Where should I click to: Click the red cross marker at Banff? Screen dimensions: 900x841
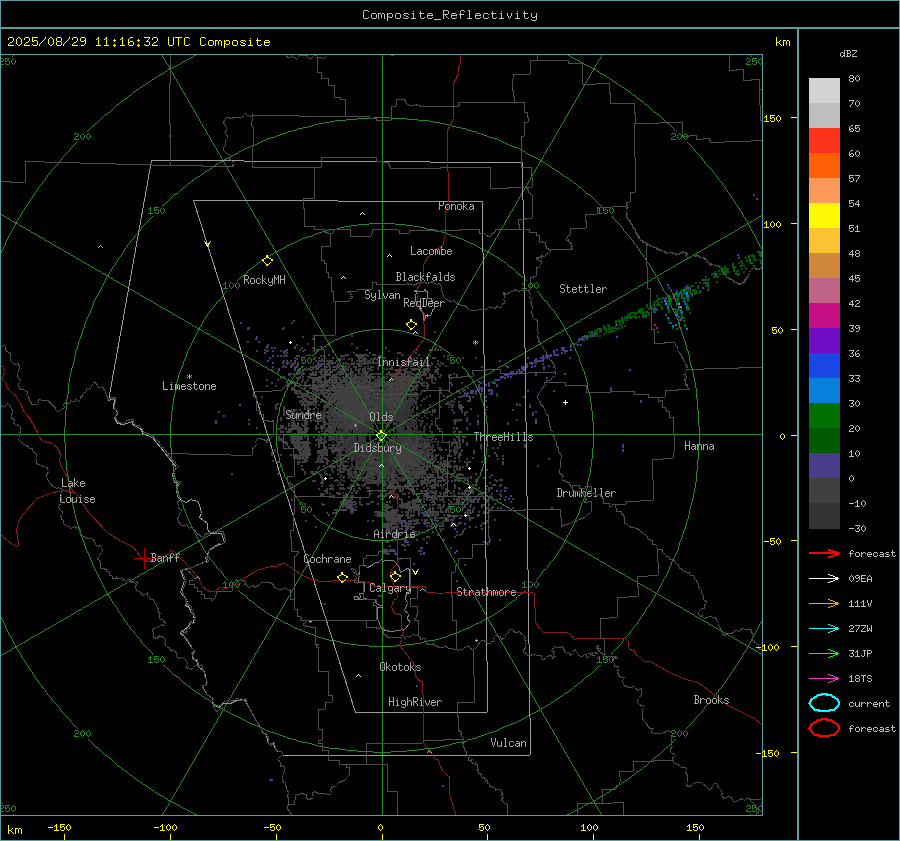pyautogui.click(x=142, y=558)
